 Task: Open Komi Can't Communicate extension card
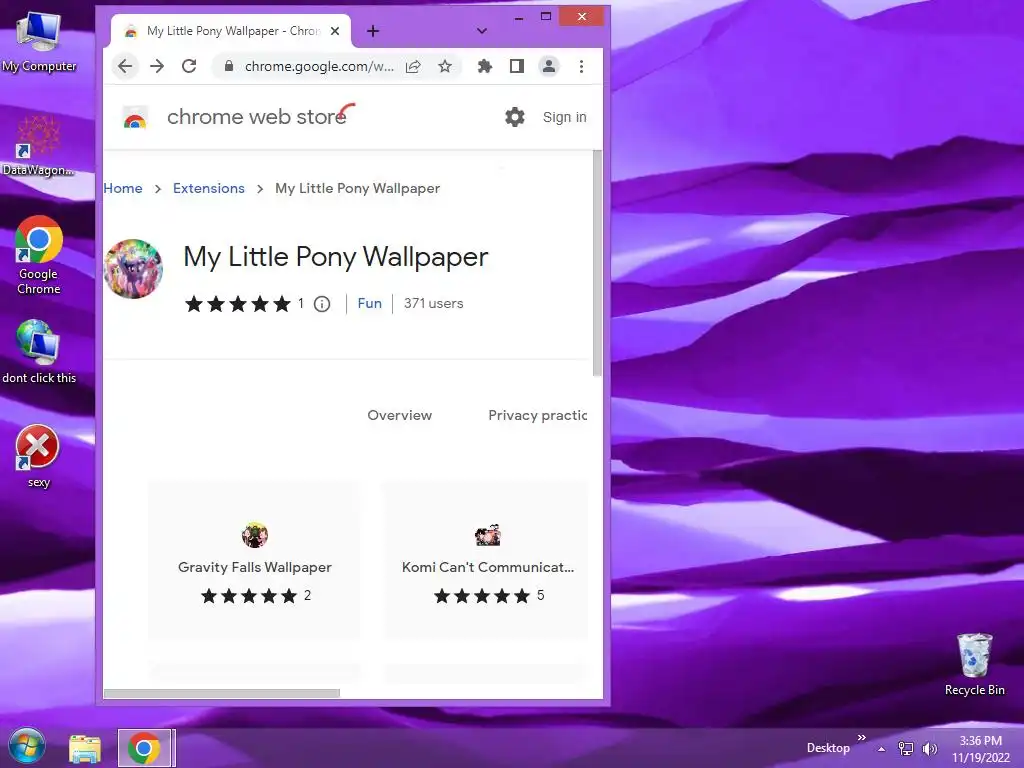click(487, 560)
